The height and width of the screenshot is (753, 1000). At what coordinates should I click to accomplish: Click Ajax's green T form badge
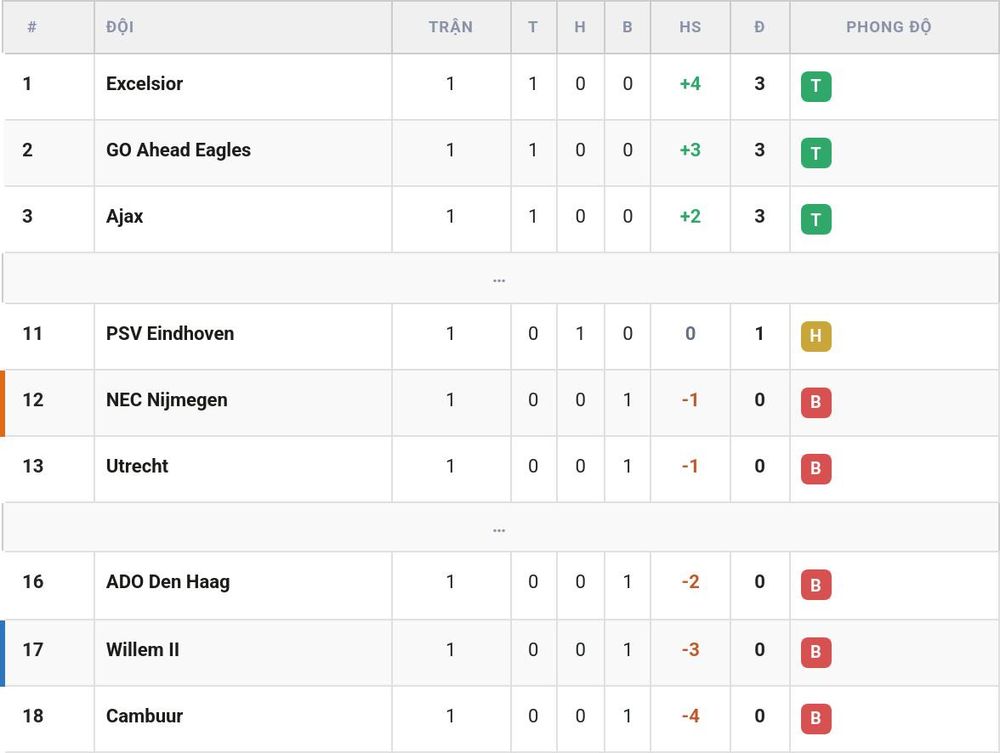[816, 219]
